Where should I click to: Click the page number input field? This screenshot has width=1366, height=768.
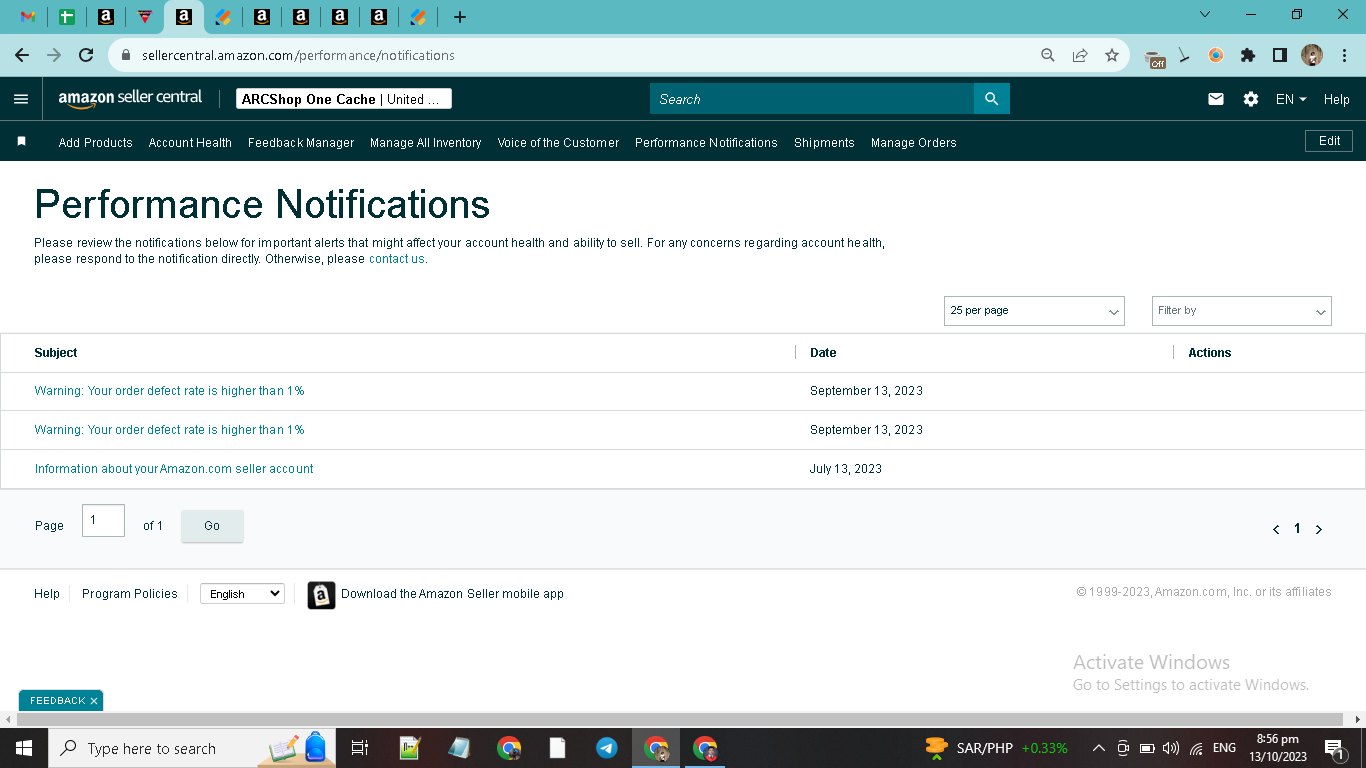(x=103, y=521)
